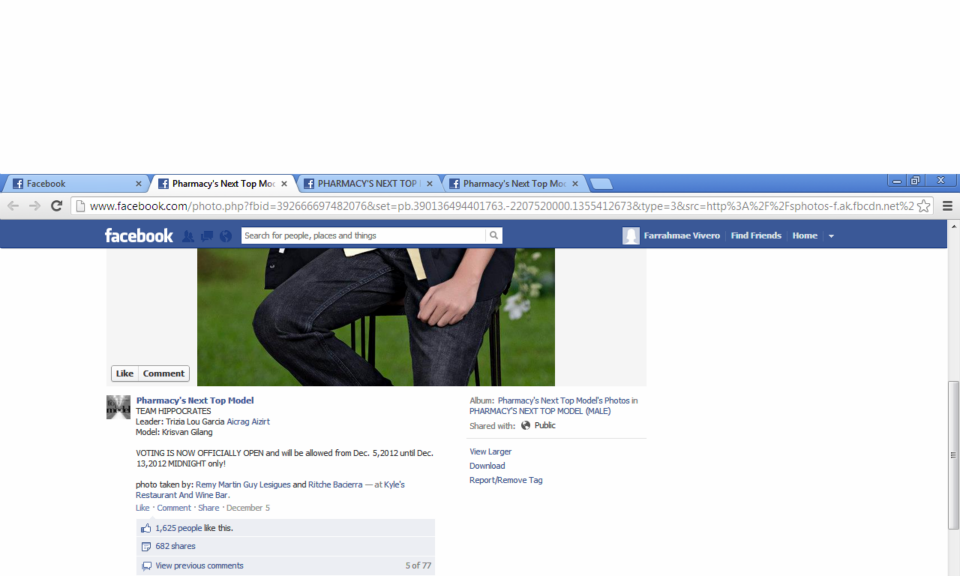Click the December 5 timestamp
This screenshot has width=960, height=576.
coord(248,508)
